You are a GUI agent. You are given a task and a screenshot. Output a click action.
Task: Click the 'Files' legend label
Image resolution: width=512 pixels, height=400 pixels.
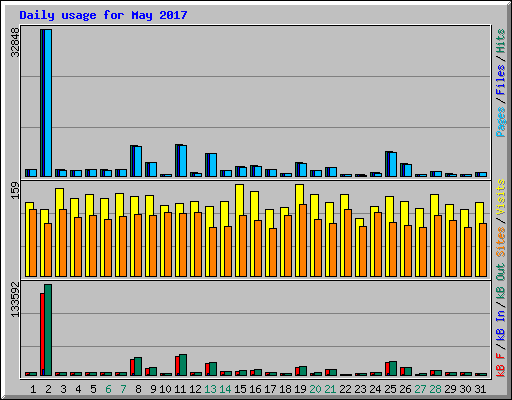500,79
